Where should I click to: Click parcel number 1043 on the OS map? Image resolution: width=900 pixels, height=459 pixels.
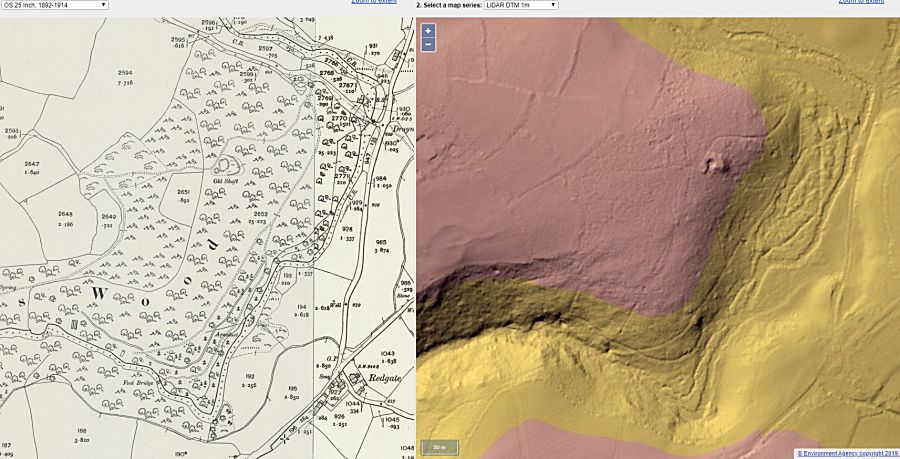pyautogui.click(x=389, y=353)
